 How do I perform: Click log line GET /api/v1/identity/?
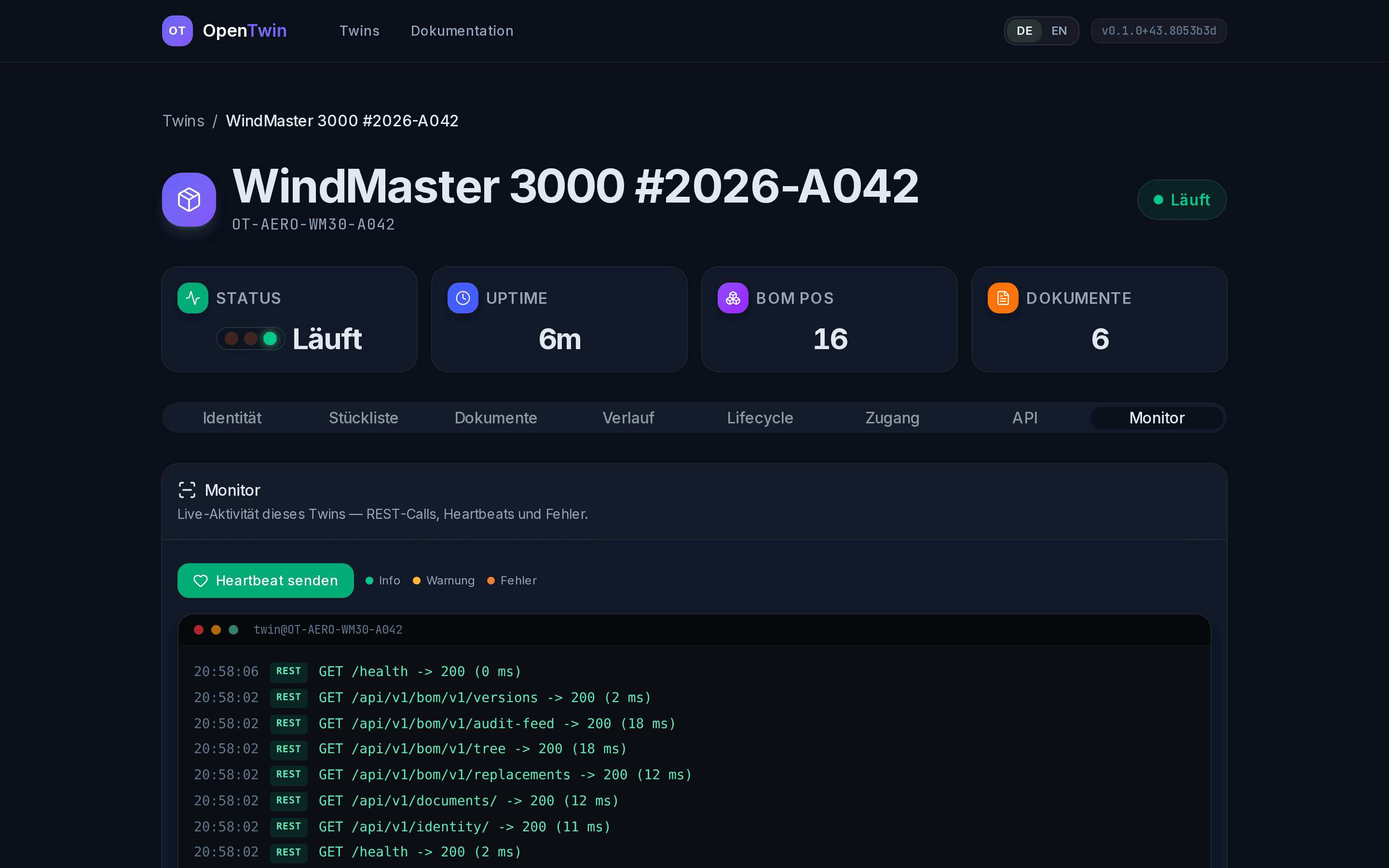[x=464, y=827]
